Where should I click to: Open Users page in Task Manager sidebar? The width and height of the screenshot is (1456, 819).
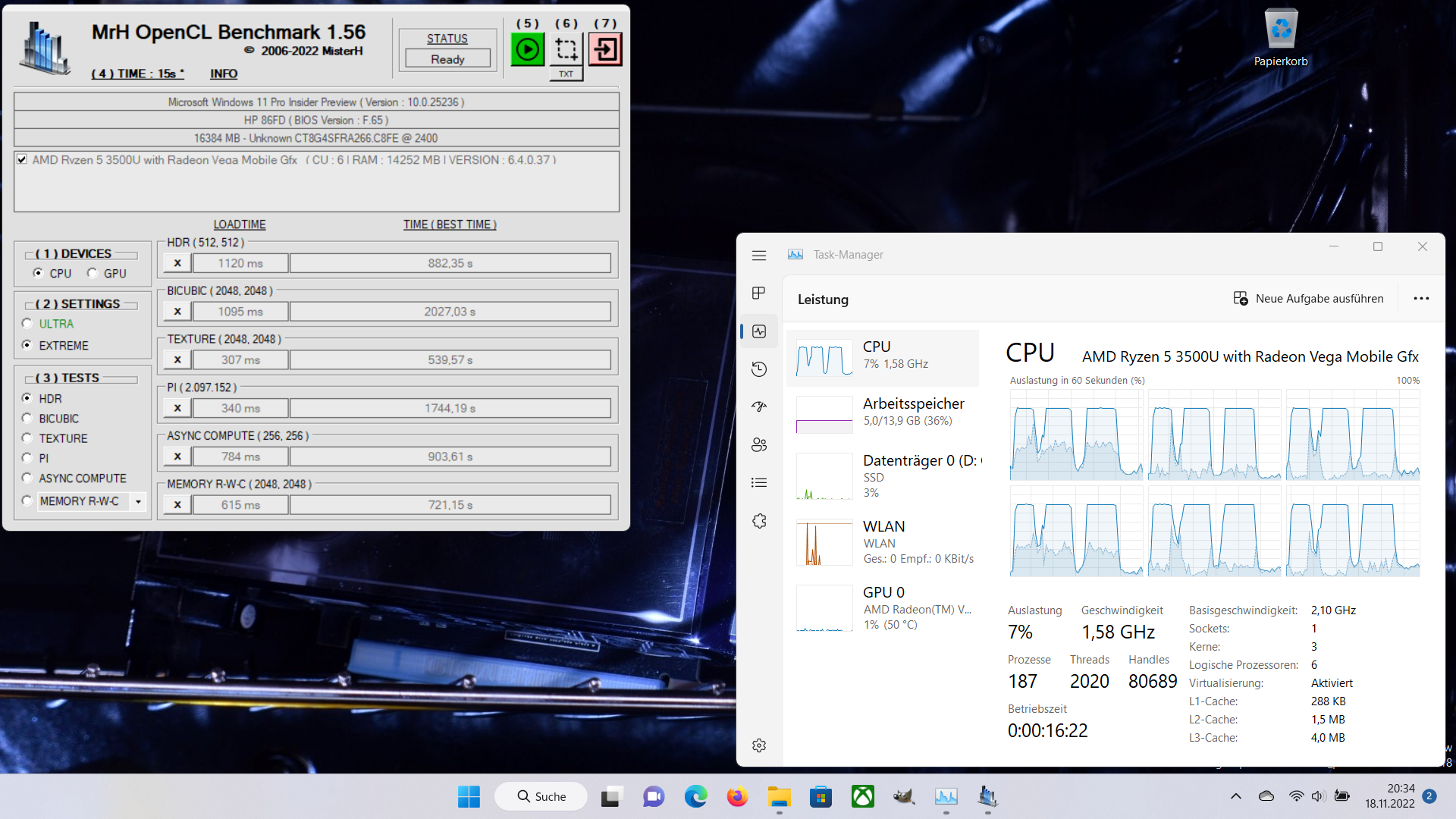759,445
